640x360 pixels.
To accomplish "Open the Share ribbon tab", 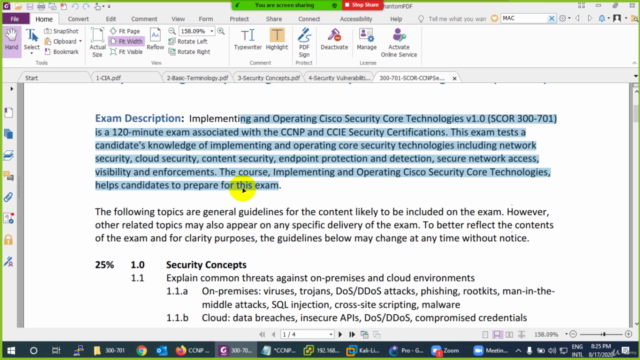I will click(x=274, y=19).
